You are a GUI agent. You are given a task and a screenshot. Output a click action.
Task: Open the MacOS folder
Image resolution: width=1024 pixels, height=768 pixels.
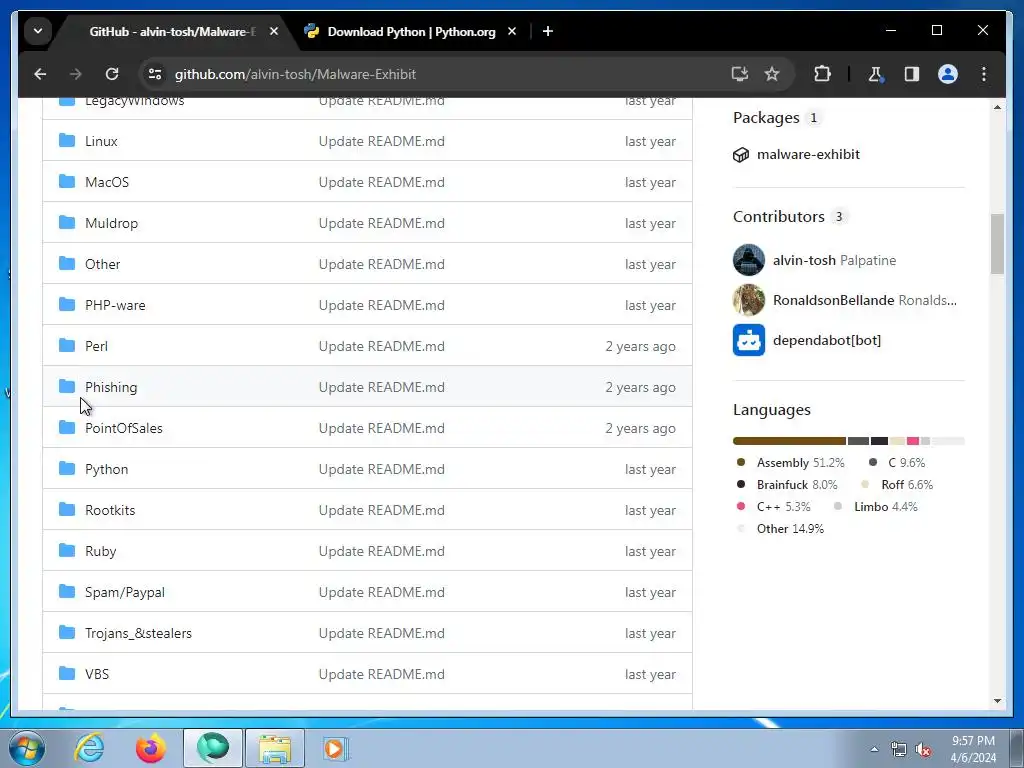point(106,182)
